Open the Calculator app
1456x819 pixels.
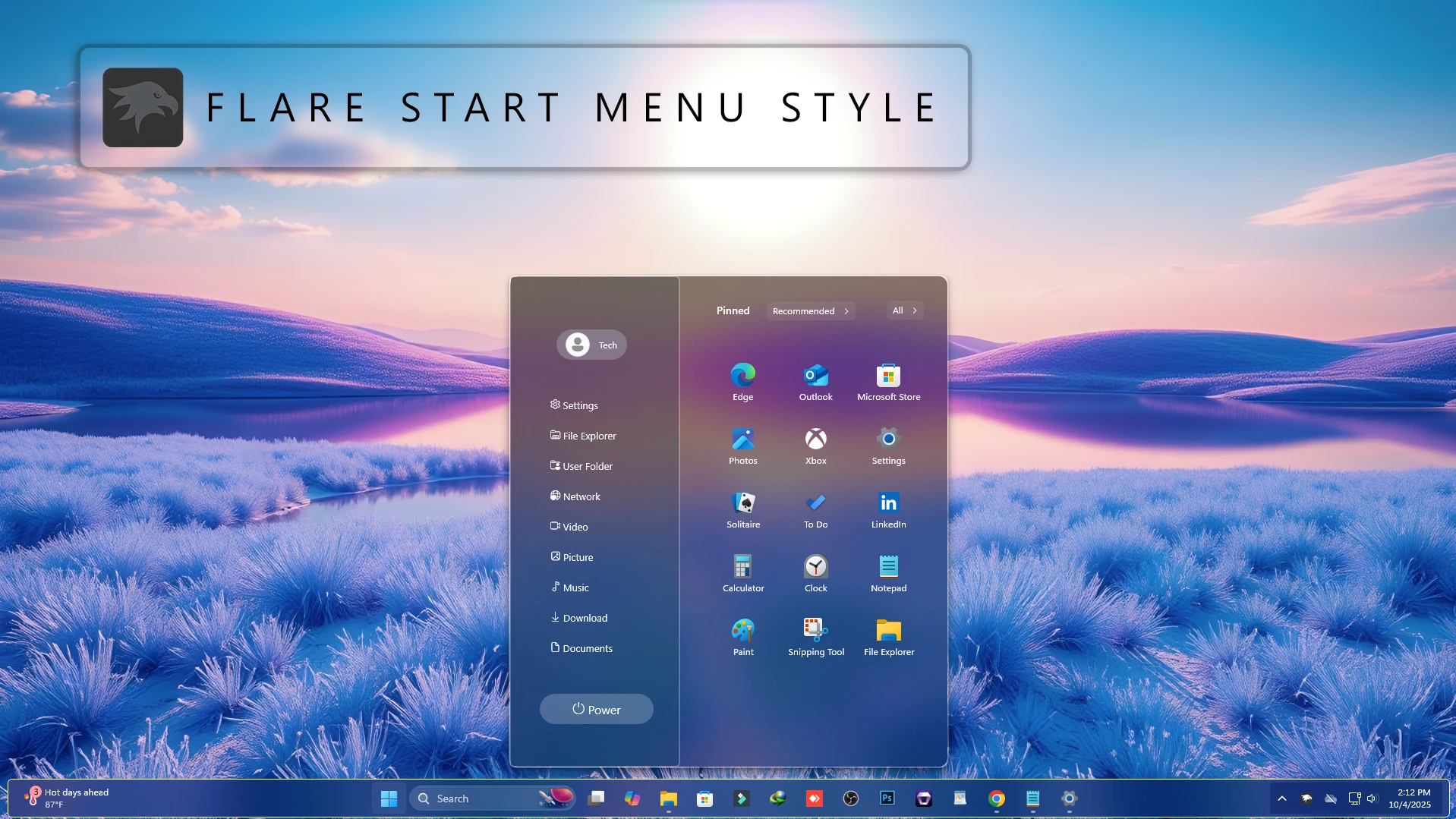pyautogui.click(x=742, y=572)
